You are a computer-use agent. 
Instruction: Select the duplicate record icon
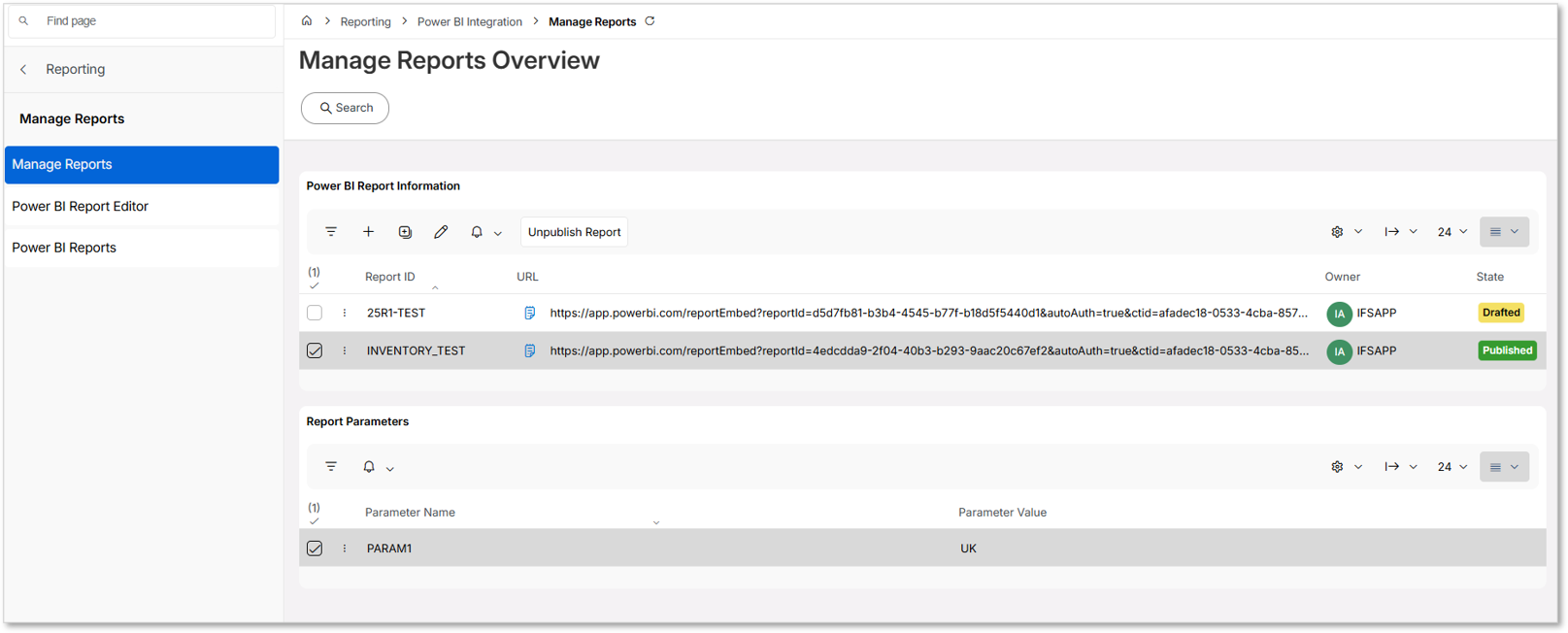click(x=405, y=231)
